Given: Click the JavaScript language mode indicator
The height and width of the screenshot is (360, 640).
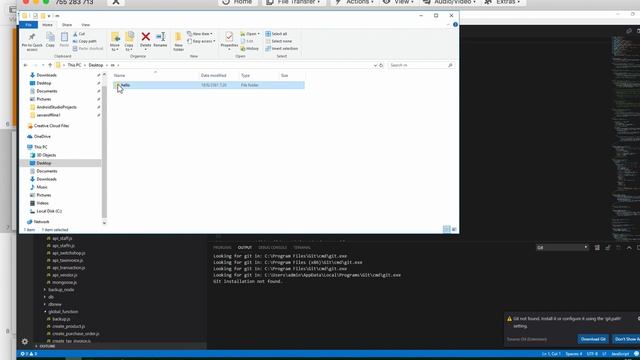Looking at the screenshot, I should 620,354.
